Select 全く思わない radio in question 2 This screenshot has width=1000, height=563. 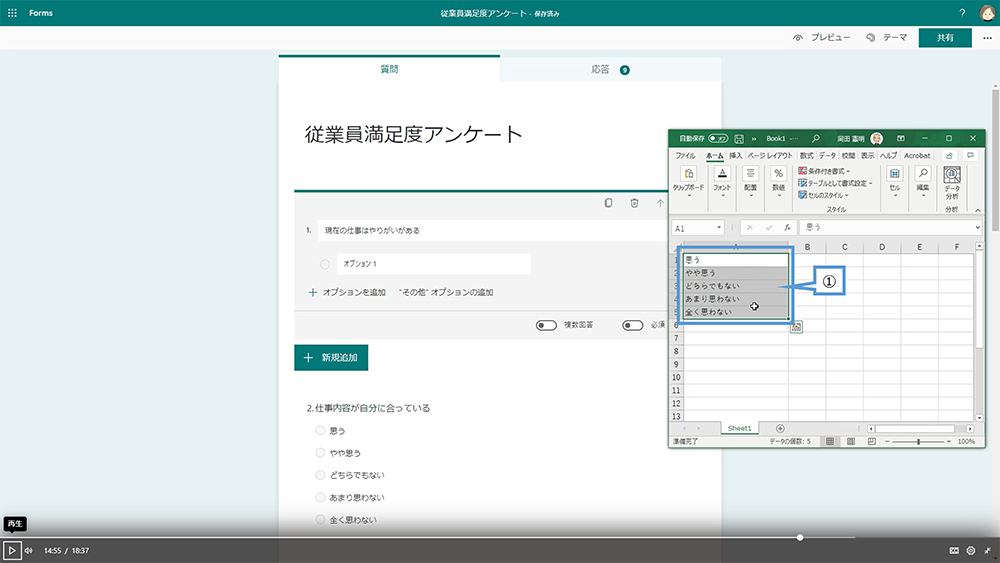click(320, 520)
